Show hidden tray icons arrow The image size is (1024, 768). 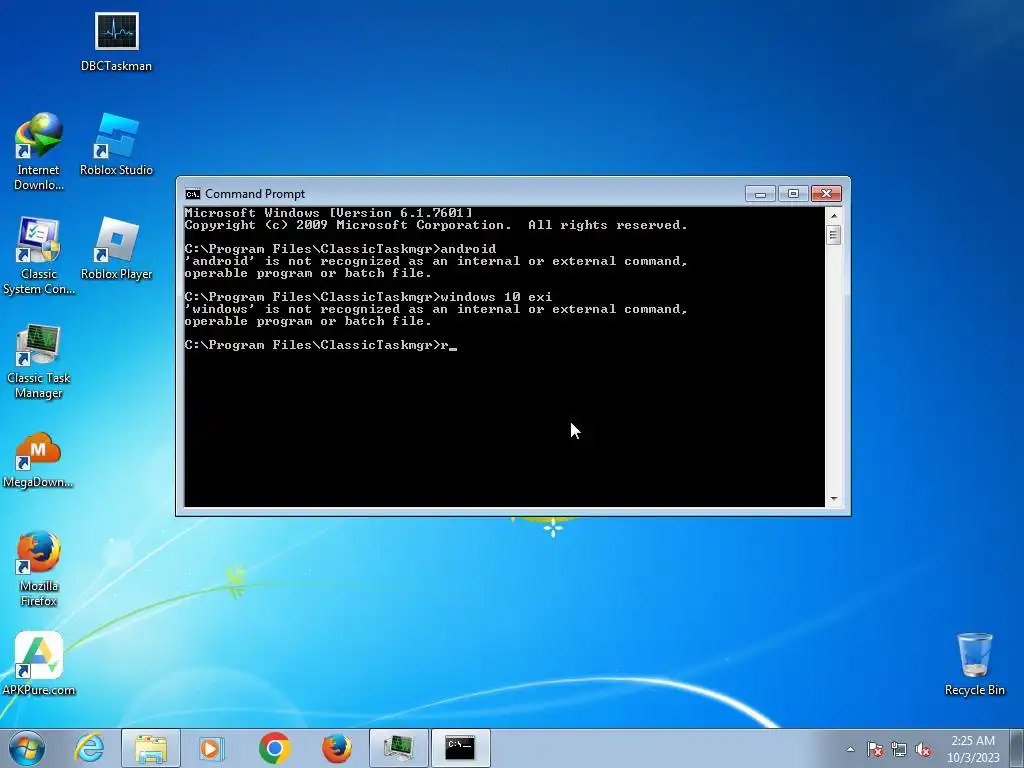click(850, 749)
